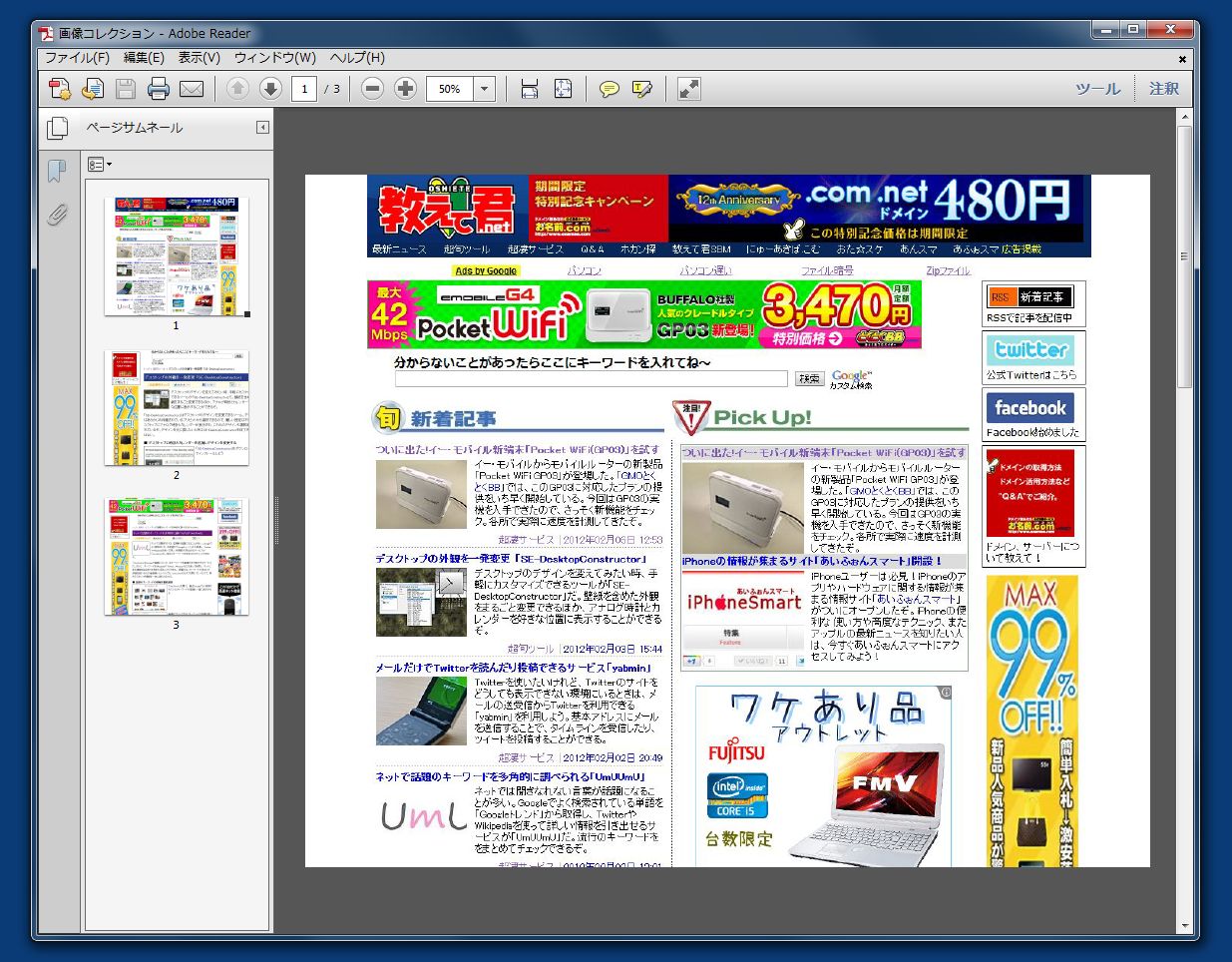
Task: Open the ヘルプ(H) menu
Action: (357, 58)
